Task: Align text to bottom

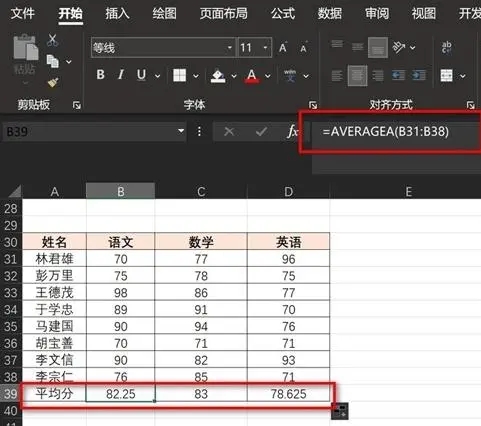Action: [x=378, y=48]
